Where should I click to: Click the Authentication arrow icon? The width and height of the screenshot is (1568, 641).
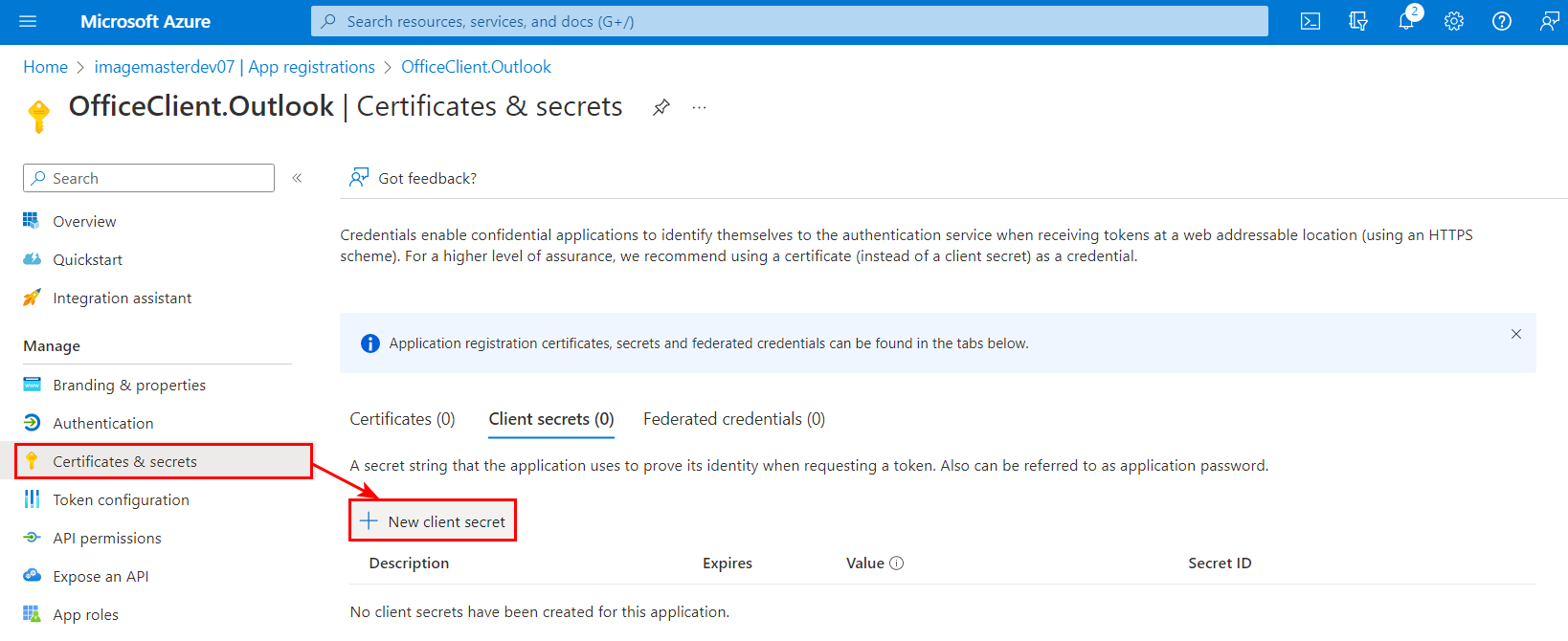tap(32, 423)
